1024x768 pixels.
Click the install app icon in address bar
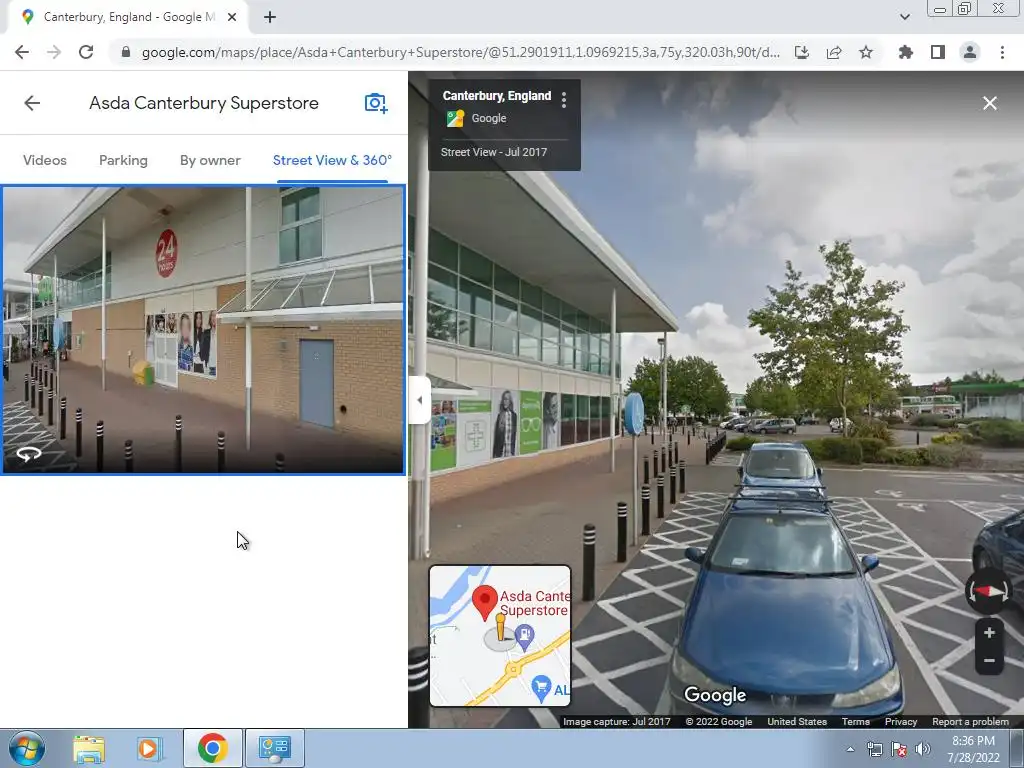pos(801,52)
